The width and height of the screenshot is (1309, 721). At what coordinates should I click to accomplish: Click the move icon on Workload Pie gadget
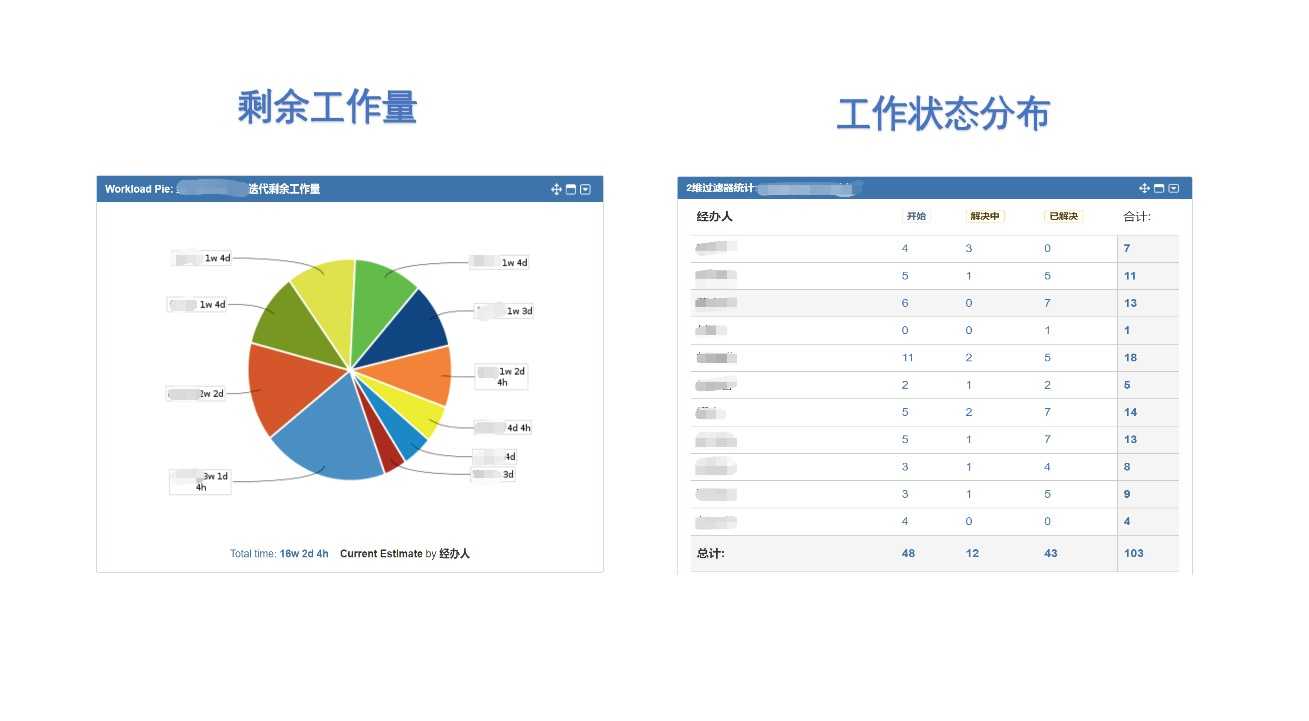click(556, 189)
